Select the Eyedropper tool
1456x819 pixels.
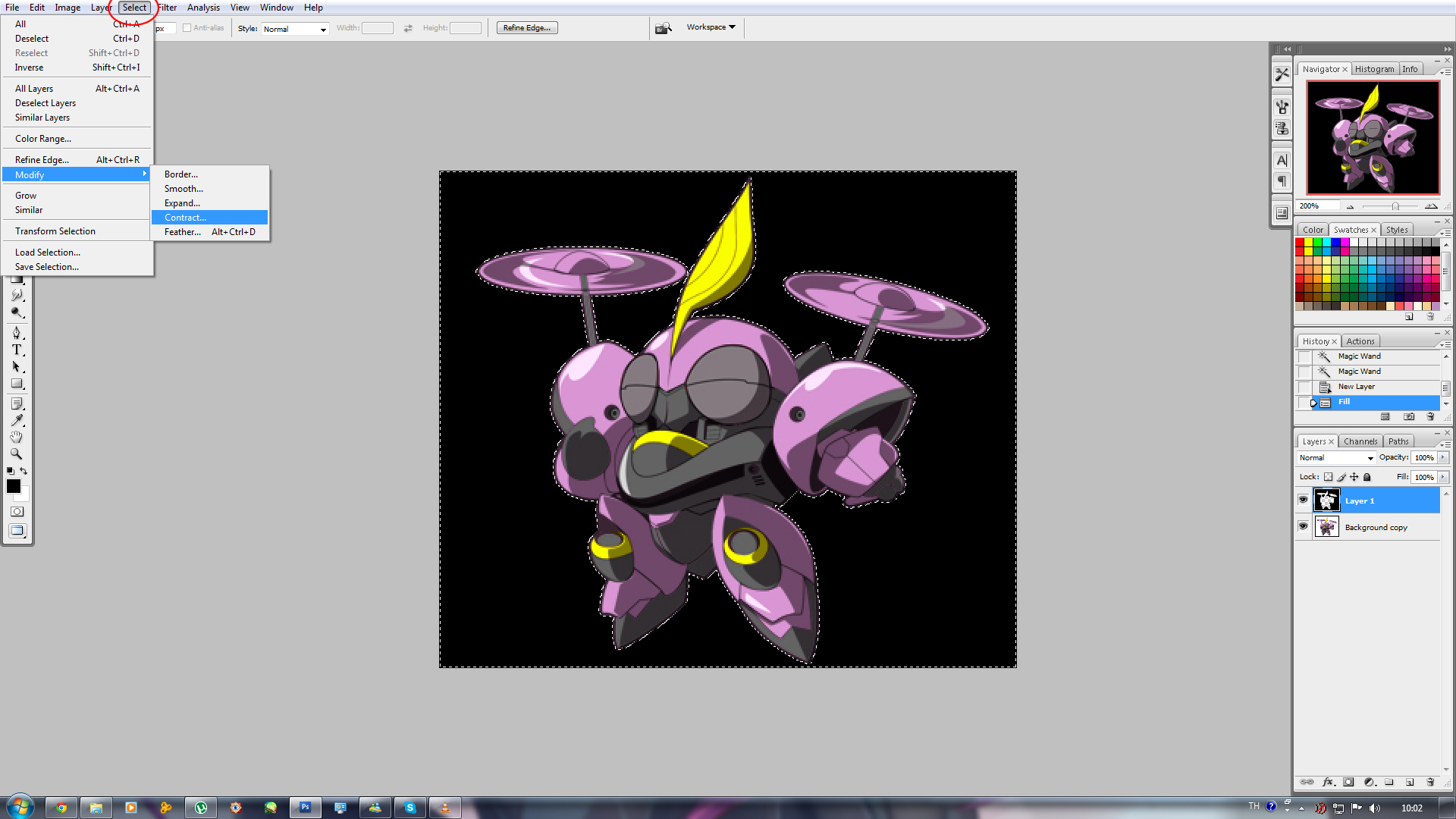click(17, 421)
